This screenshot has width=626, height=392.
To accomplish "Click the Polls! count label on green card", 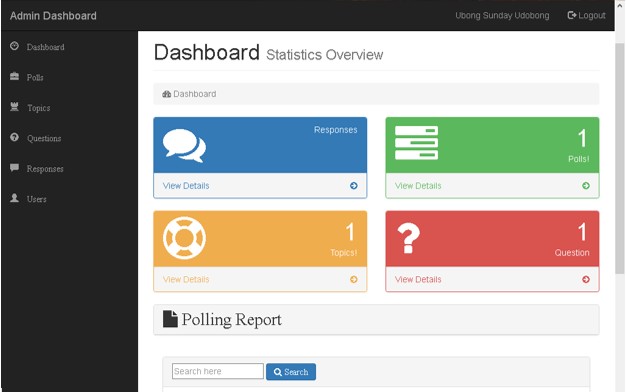I will [578, 159].
